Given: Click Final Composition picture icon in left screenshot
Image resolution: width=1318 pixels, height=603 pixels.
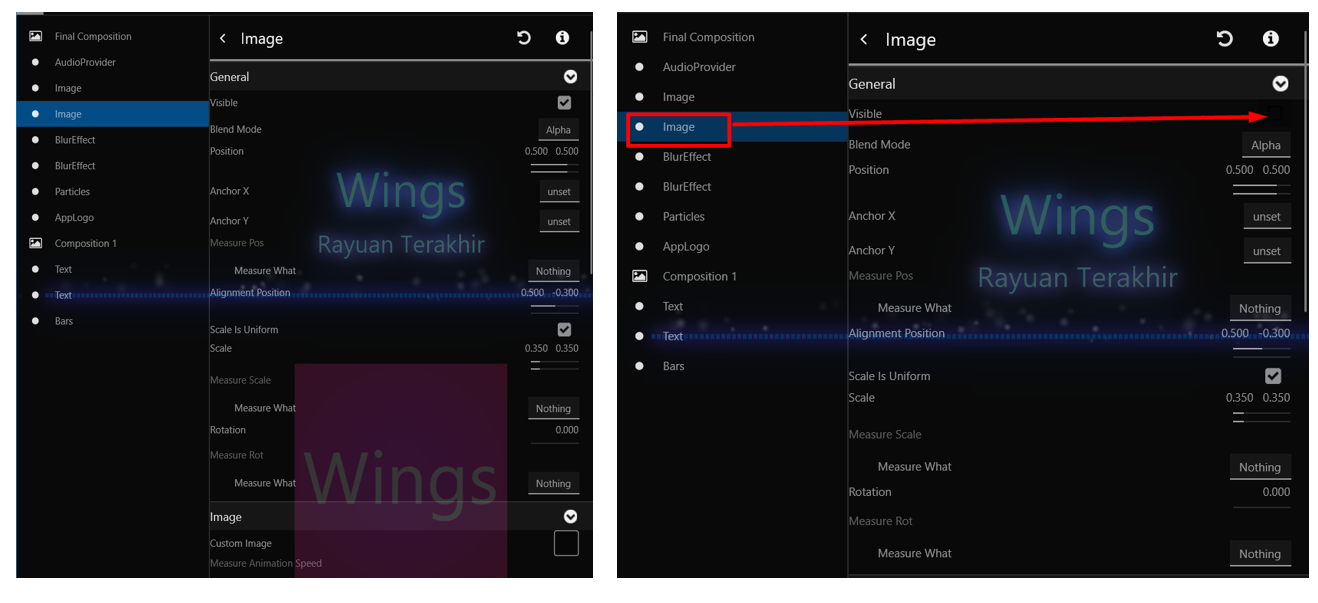Looking at the screenshot, I should 35,36.
